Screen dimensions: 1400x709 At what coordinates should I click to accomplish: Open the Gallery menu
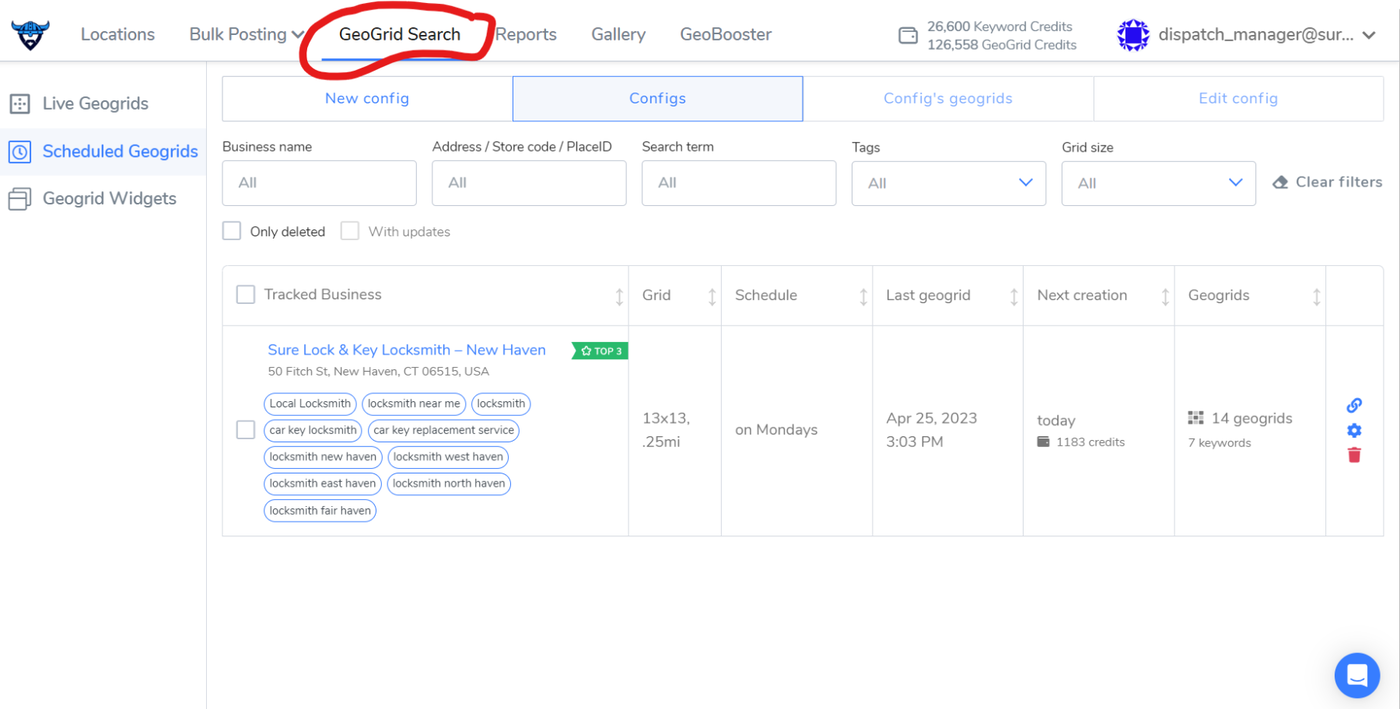pos(618,34)
